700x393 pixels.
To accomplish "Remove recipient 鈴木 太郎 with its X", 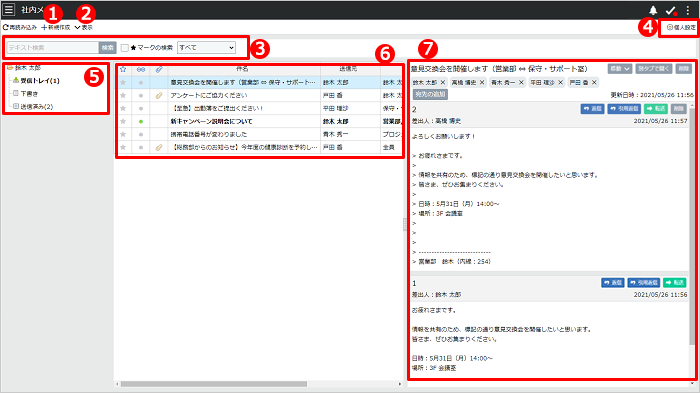I will [x=443, y=83].
